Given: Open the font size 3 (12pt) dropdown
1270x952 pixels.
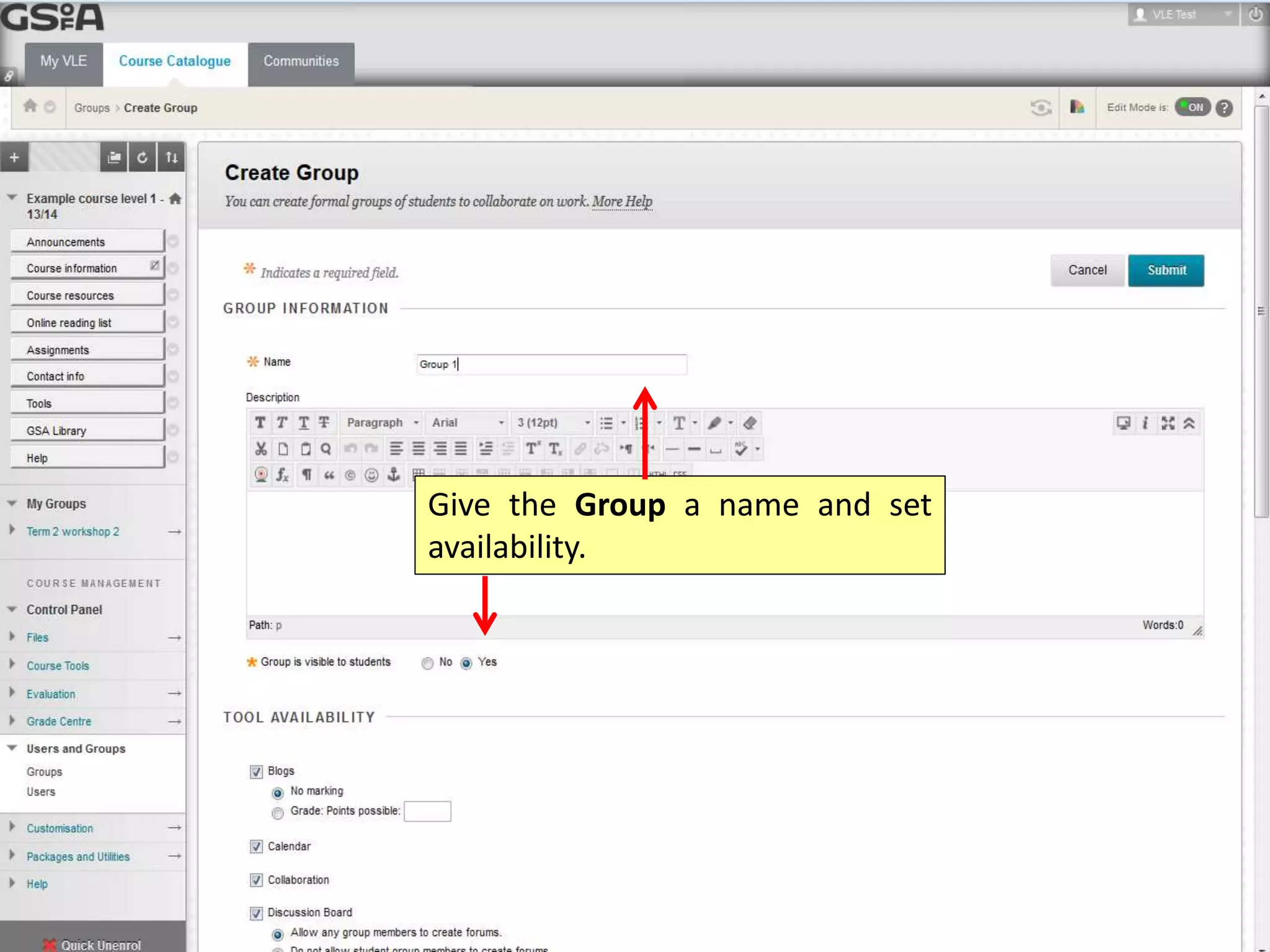Looking at the screenshot, I should [554, 423].
